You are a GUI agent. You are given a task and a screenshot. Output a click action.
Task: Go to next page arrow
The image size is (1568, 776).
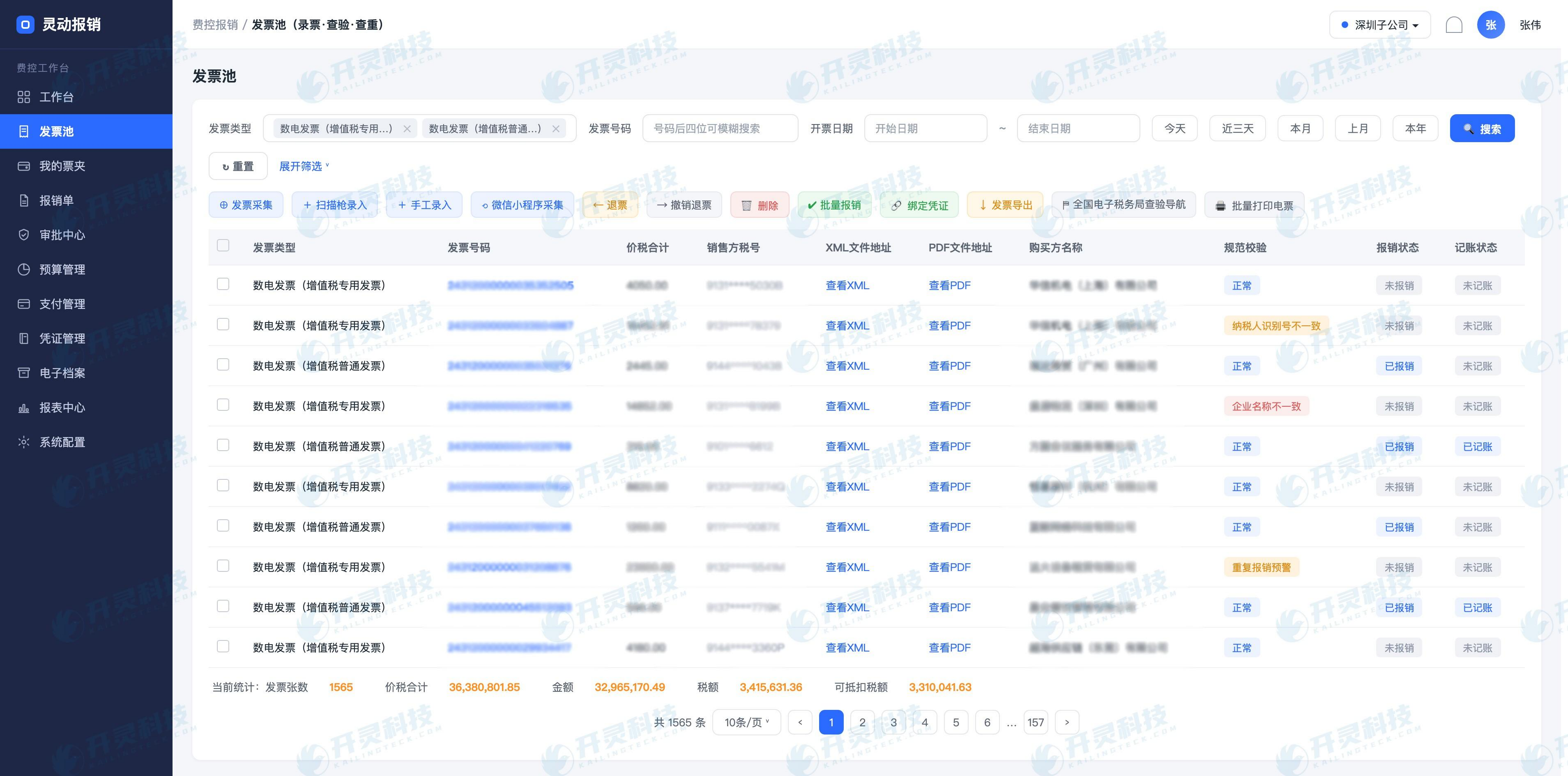[x=1066, y=723]
